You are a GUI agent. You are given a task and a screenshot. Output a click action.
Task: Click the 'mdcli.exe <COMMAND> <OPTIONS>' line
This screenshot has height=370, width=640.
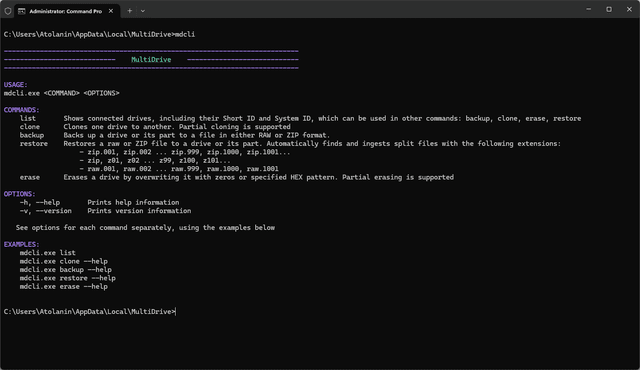coord(62,93)
